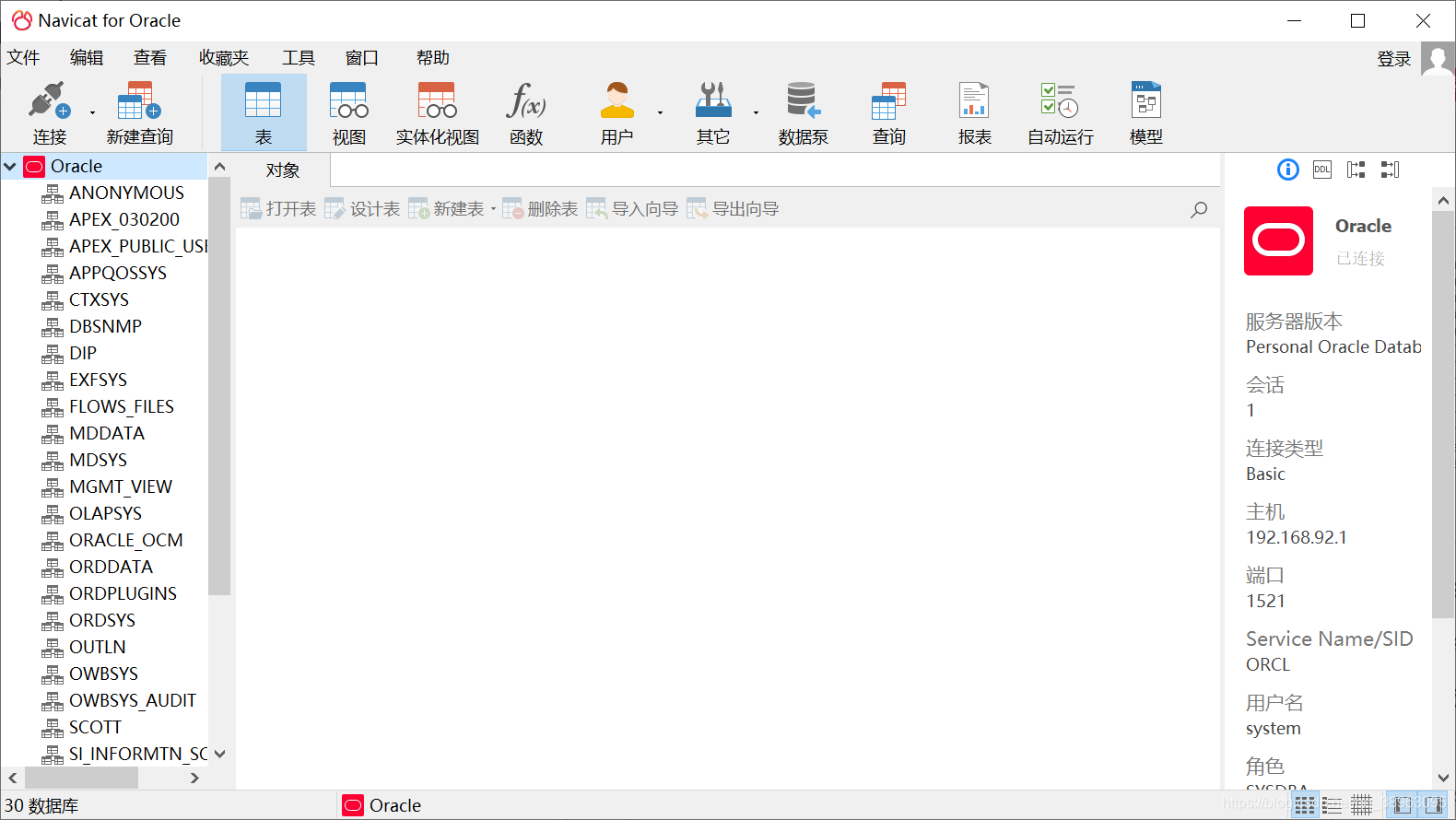Open the 查看 (View) menu
The width and height of the screenshot is (1456, 820).
[150, 58]
